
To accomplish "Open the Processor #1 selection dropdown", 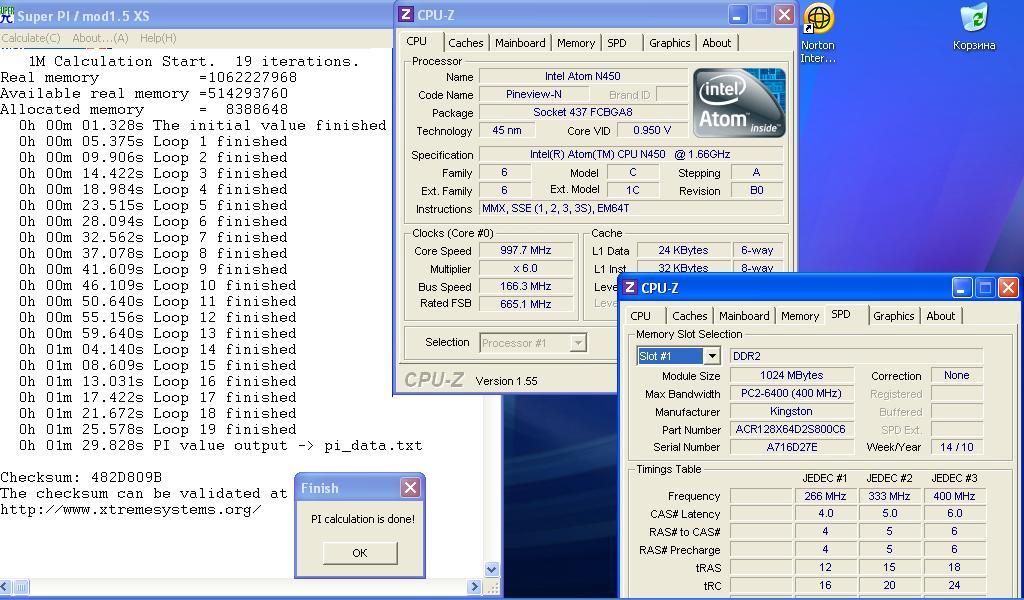I will click(577, 343).
